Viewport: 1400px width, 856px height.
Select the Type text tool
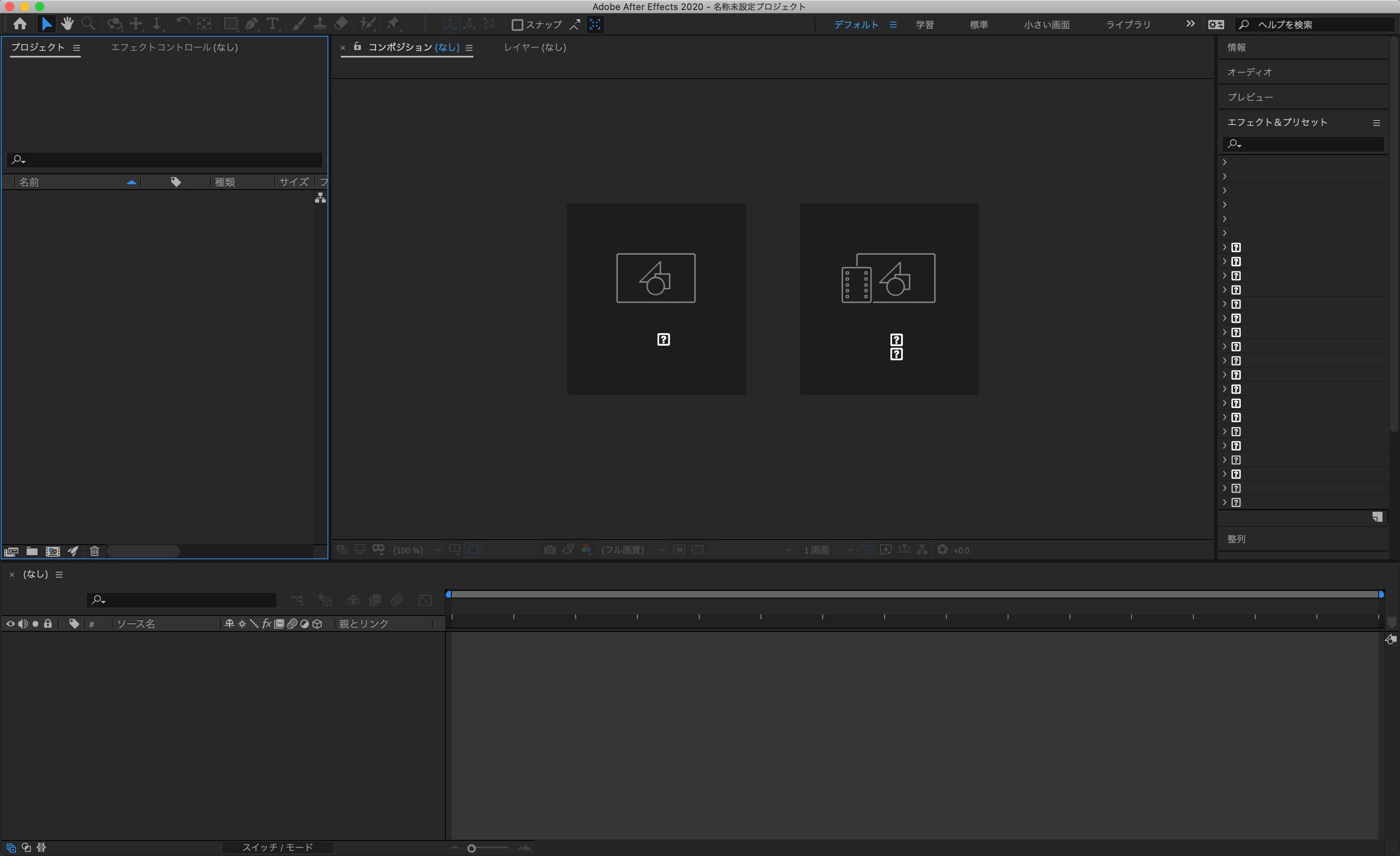[x=273, y=24]
